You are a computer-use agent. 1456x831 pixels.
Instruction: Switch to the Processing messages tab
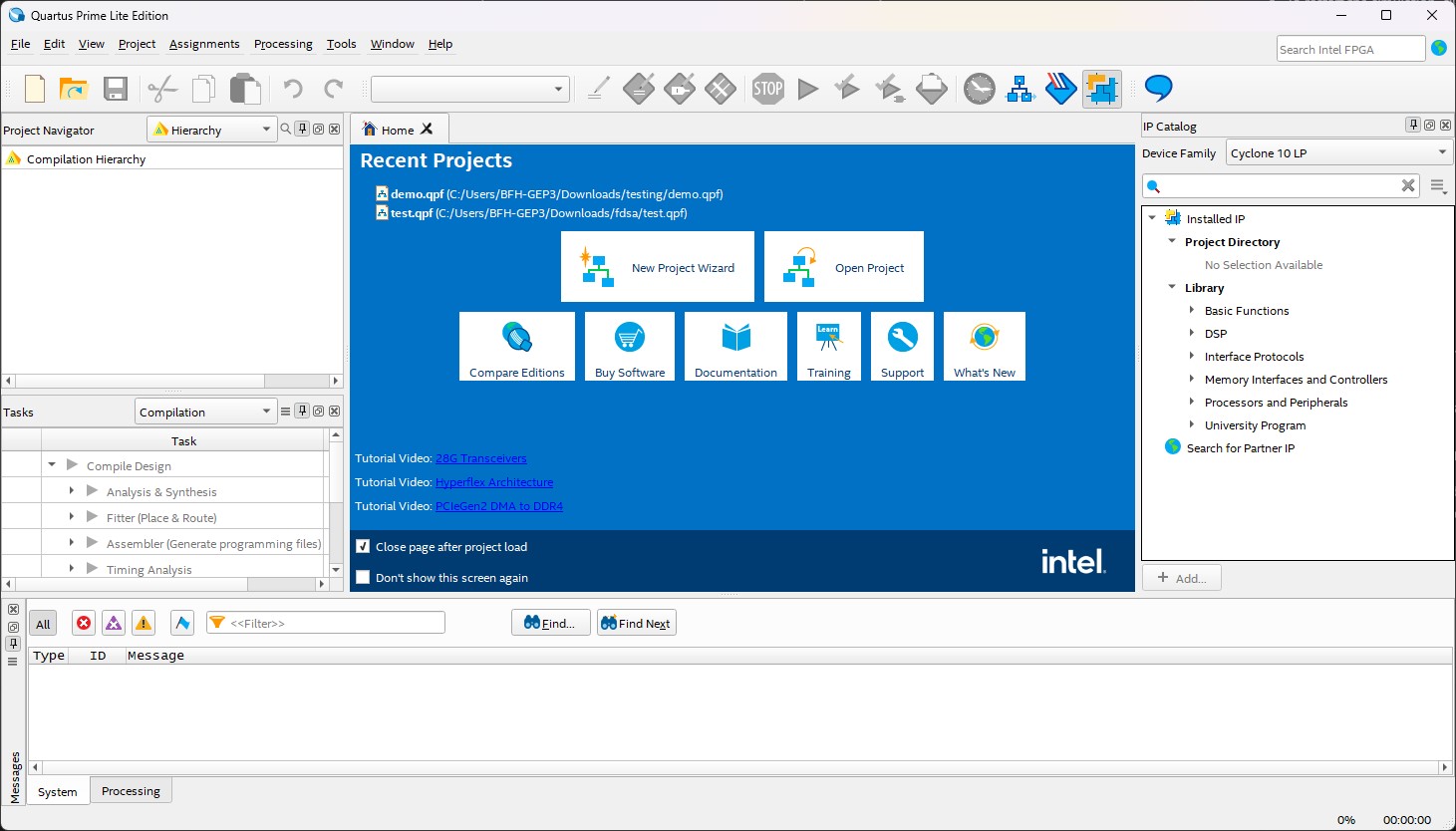(x=131, y=790)
